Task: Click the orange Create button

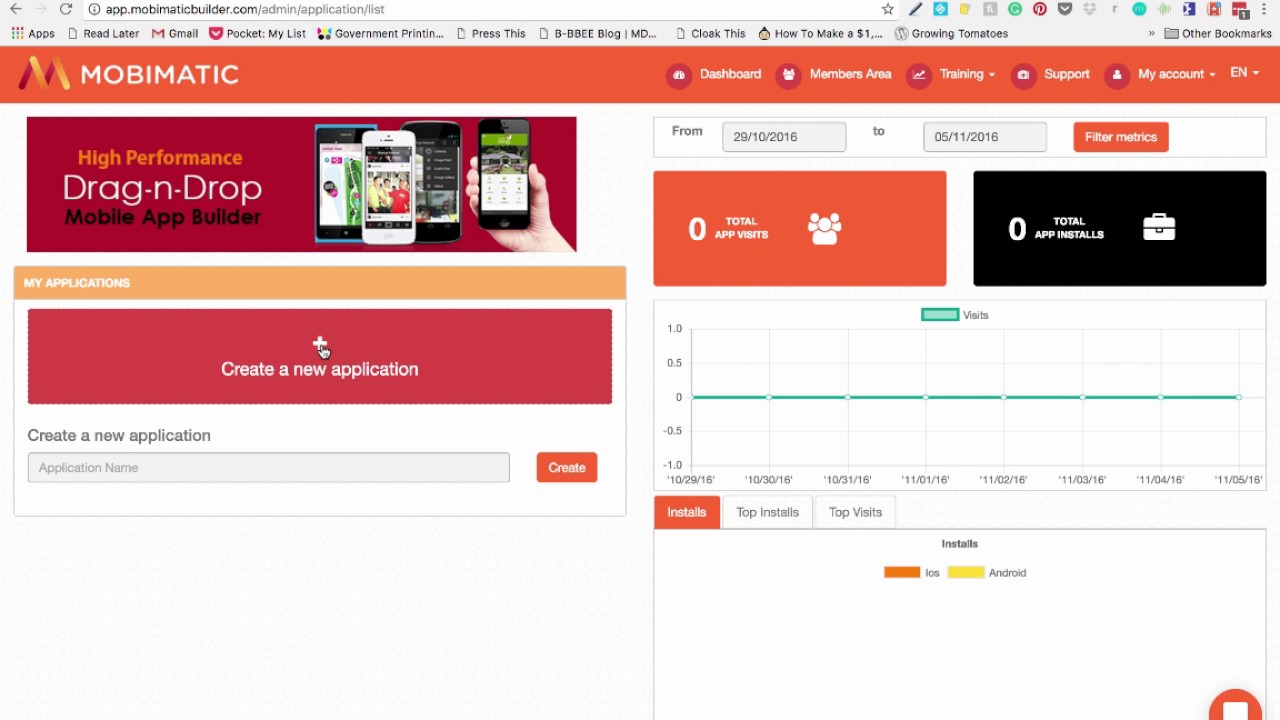Action: pos(567,467)
